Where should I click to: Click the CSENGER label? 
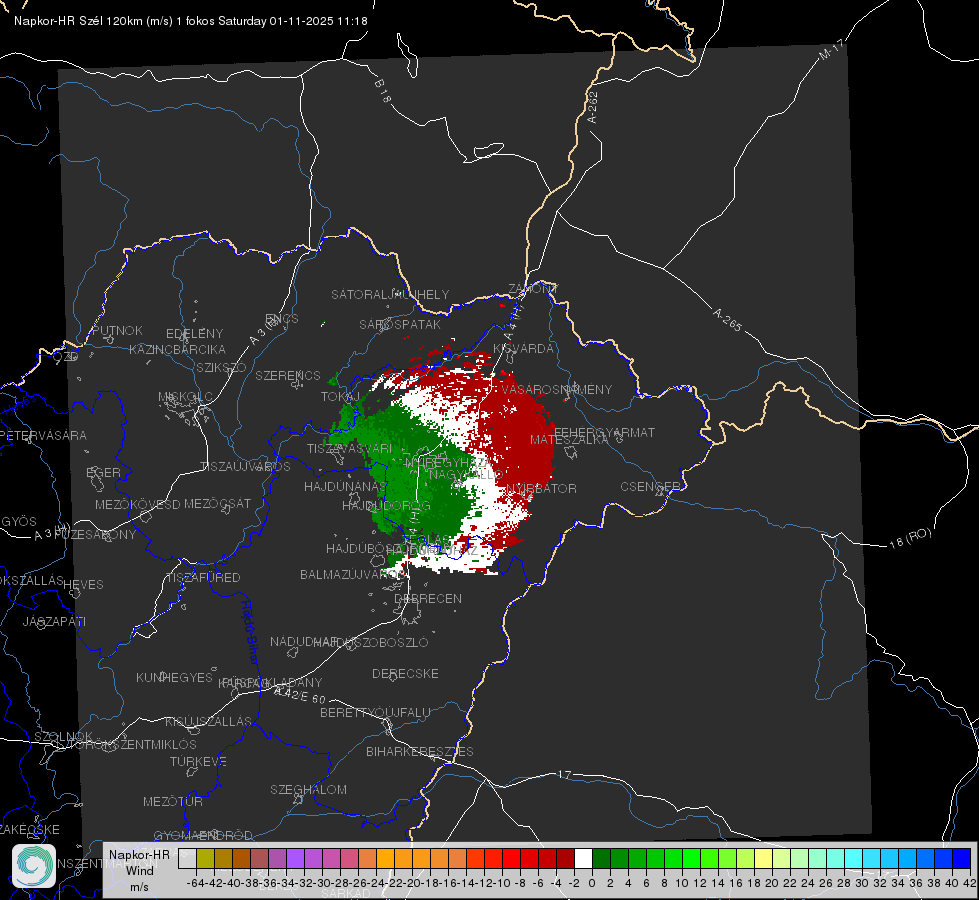coord(650,487)
